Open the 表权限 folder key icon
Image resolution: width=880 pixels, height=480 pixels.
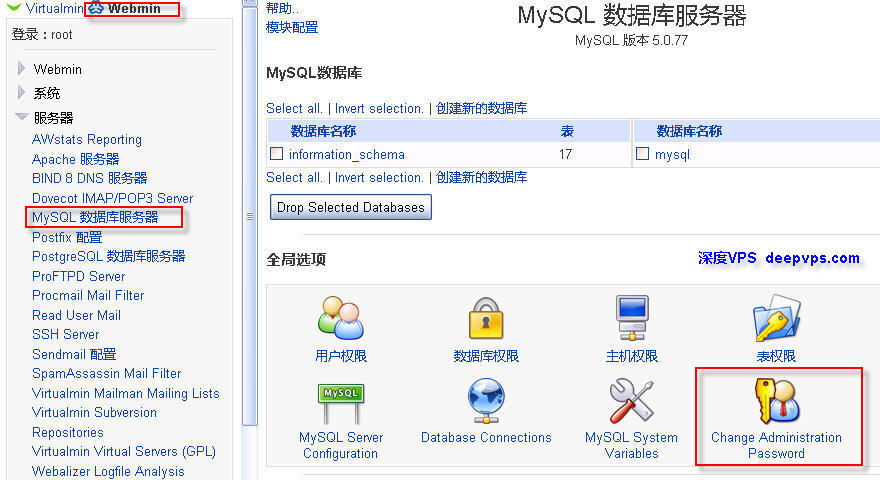tap(776, 318)
